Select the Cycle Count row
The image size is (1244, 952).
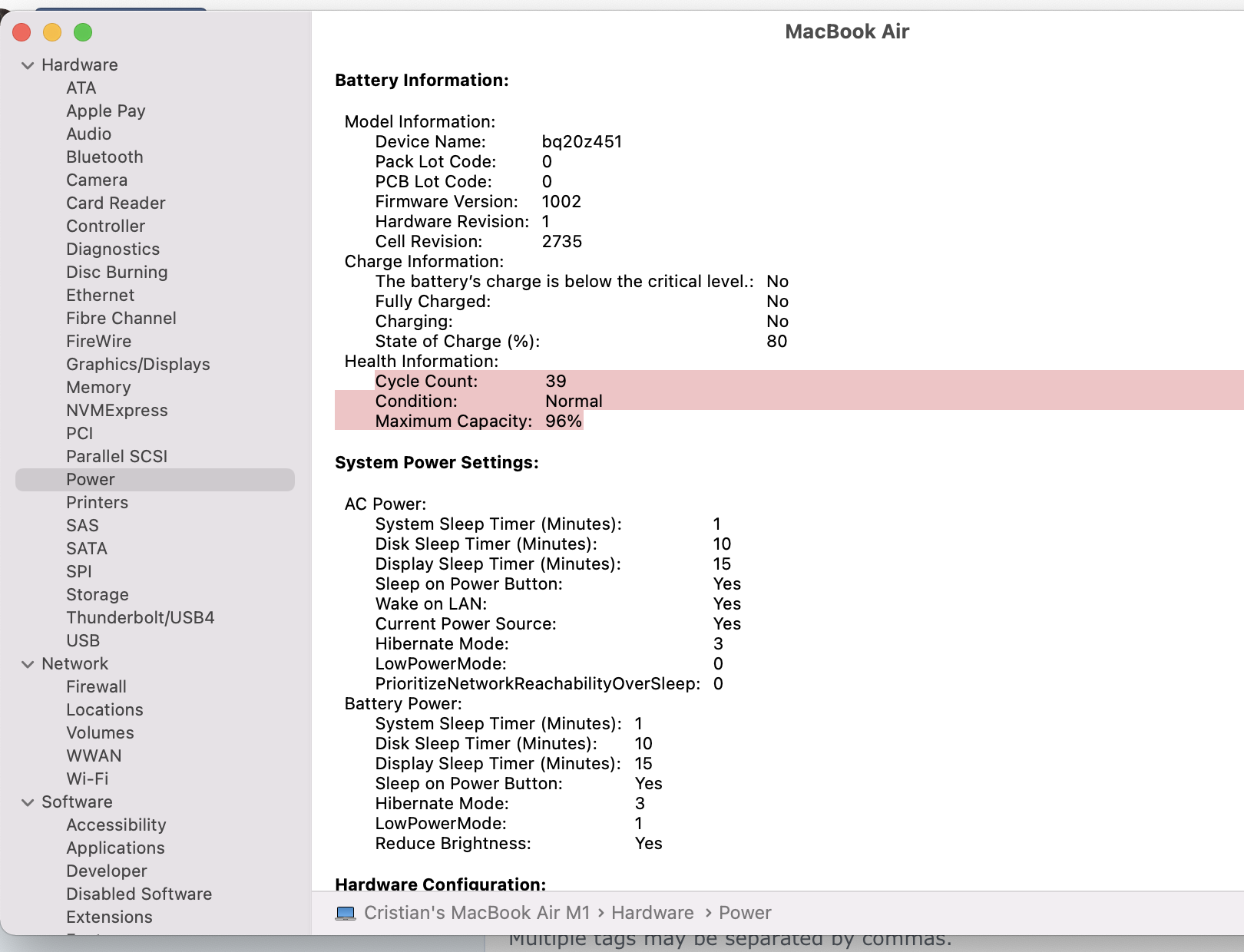[x=470, y=382]
